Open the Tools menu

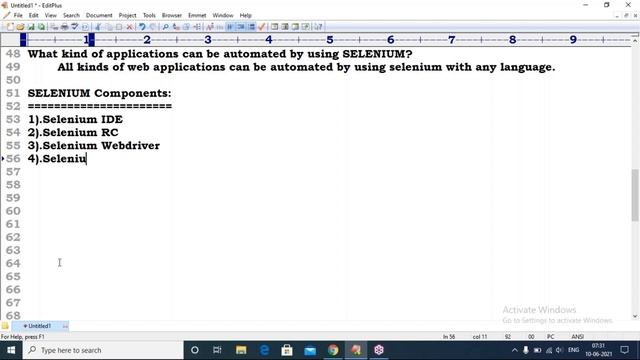coord(149,15)
